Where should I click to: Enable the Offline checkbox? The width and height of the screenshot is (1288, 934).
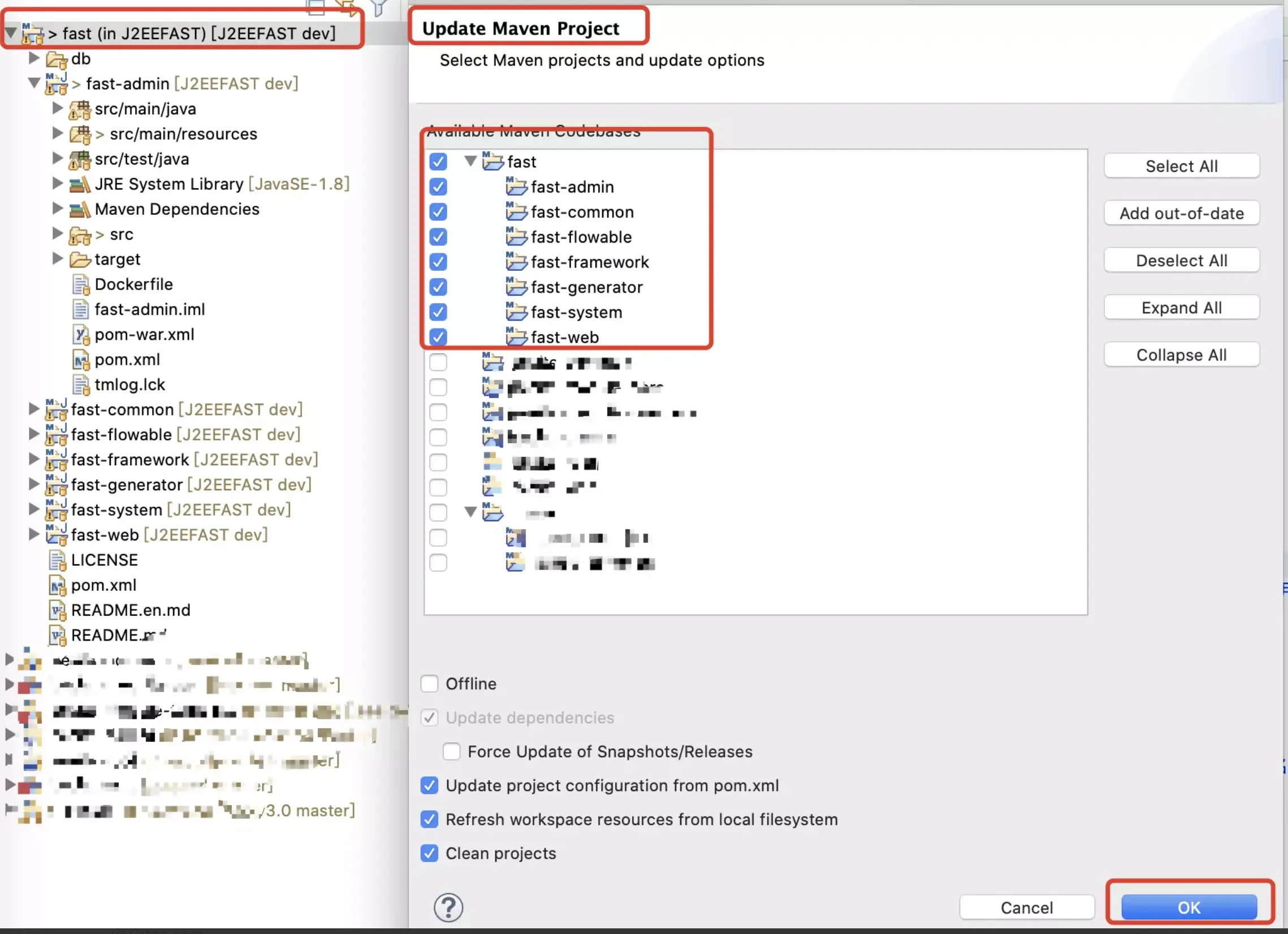[429, 684]
